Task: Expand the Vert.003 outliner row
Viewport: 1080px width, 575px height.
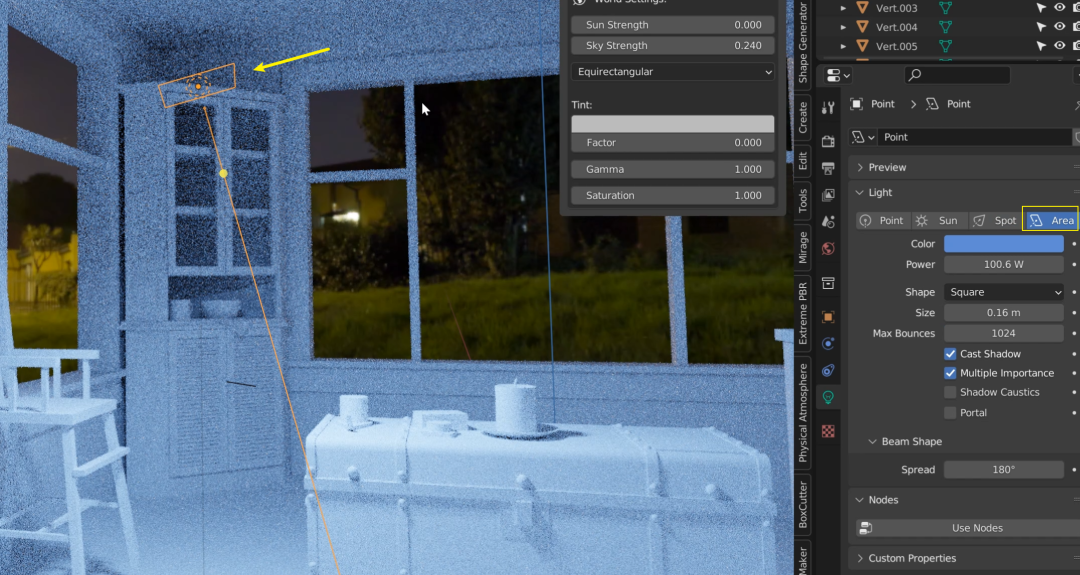Action: point(843,8)
